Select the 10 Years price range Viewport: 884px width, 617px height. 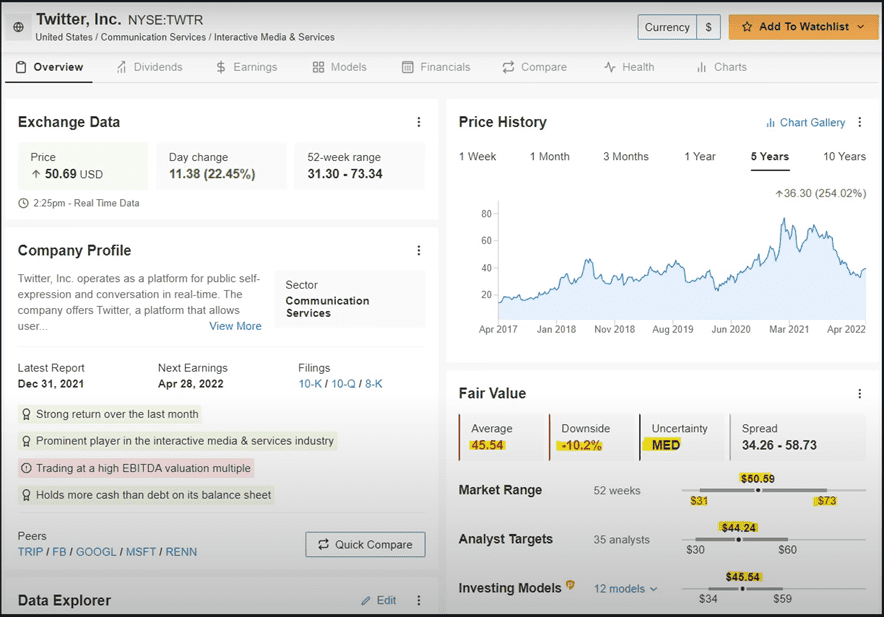coord(844,157)
